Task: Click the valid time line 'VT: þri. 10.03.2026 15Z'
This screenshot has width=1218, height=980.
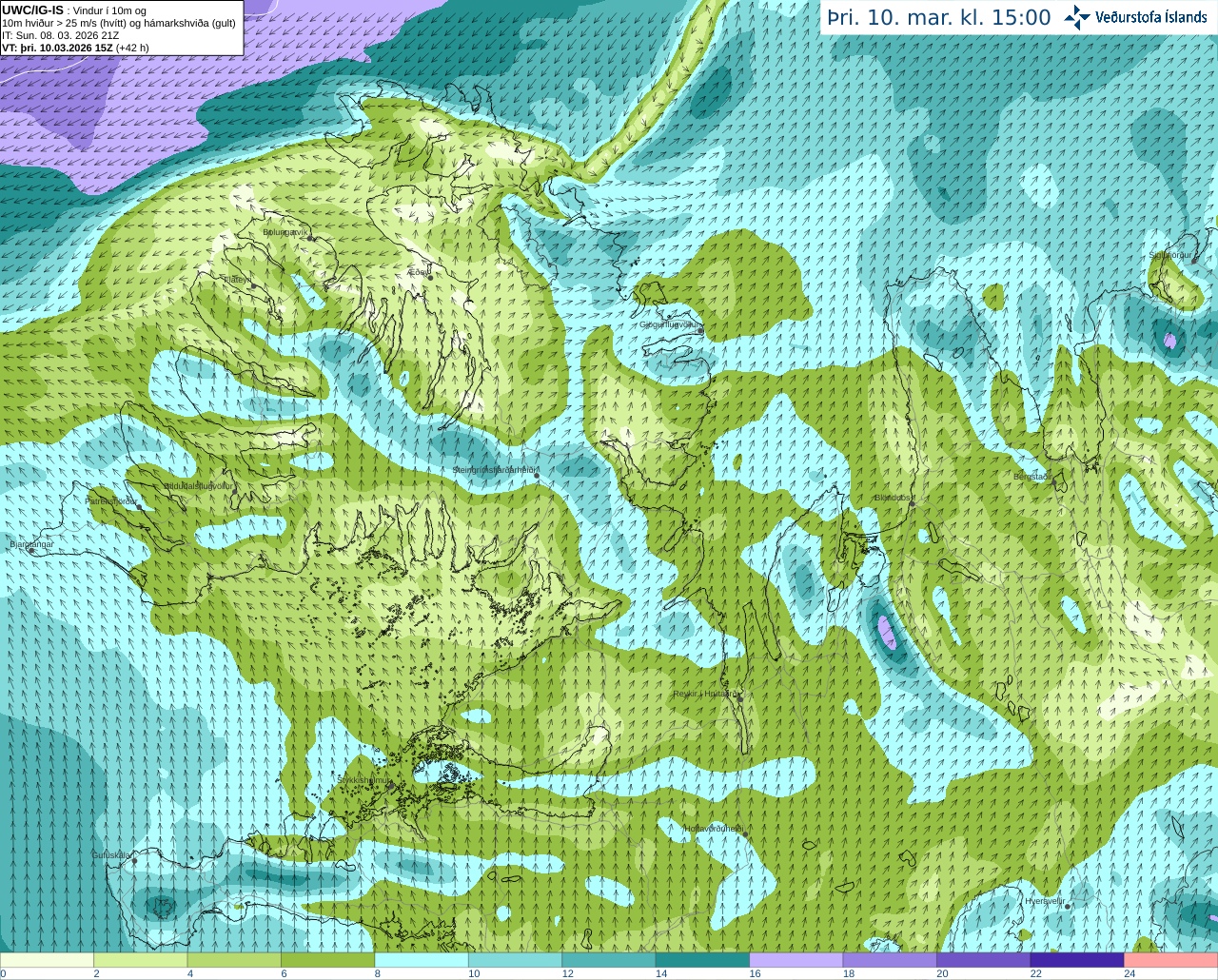Action: pyautogui.click(x=74, y=48)
